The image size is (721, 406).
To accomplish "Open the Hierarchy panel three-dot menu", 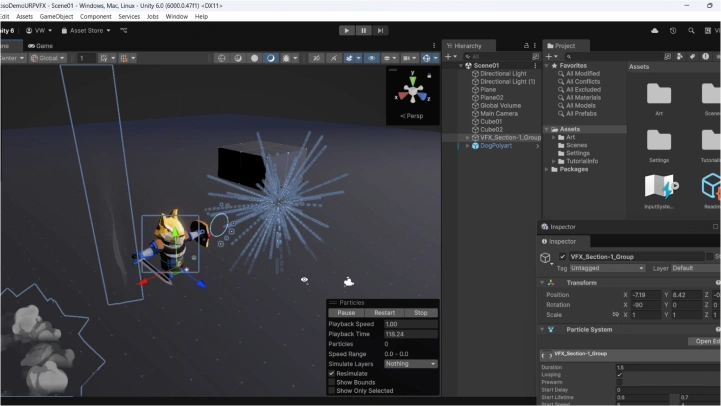I will click(x=534, y=46).
